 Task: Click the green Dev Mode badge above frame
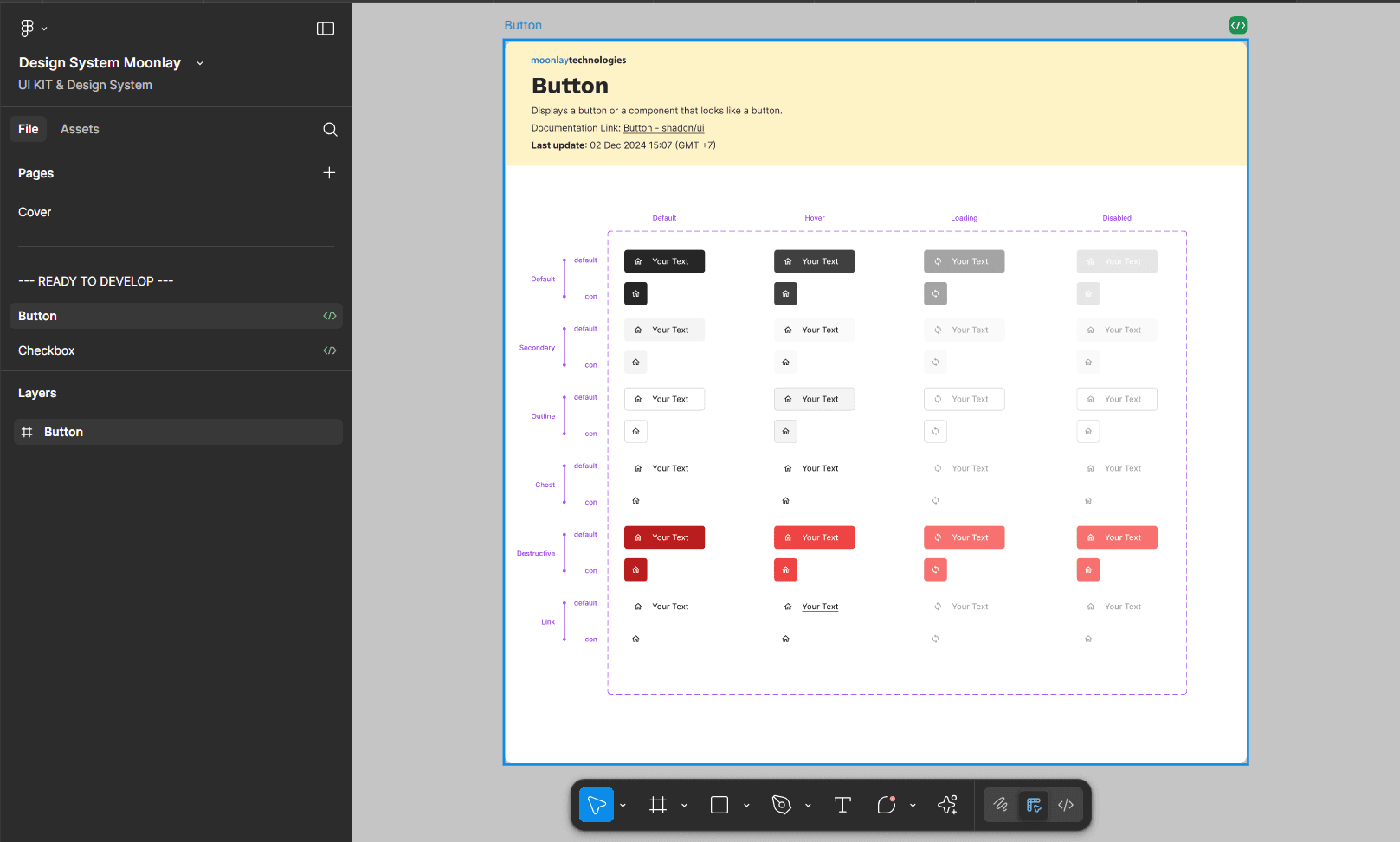(1238, 25)
